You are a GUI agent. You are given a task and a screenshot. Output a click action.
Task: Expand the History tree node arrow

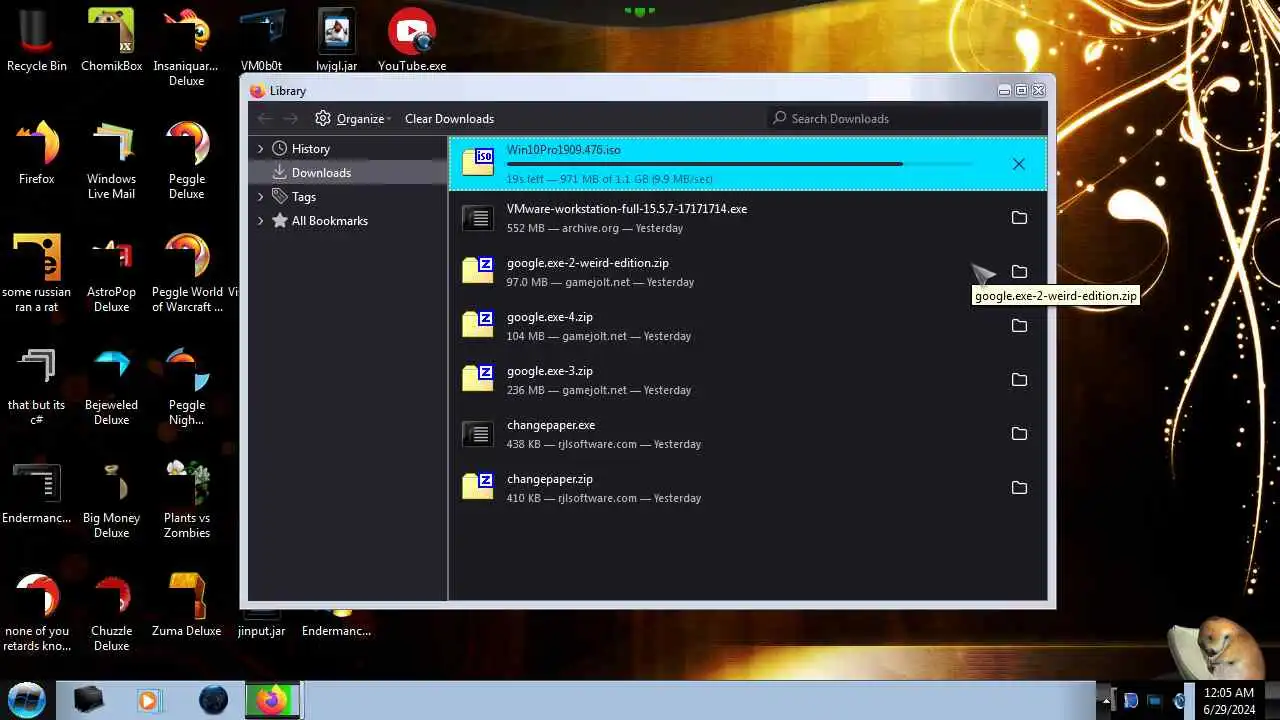point(261,149)
